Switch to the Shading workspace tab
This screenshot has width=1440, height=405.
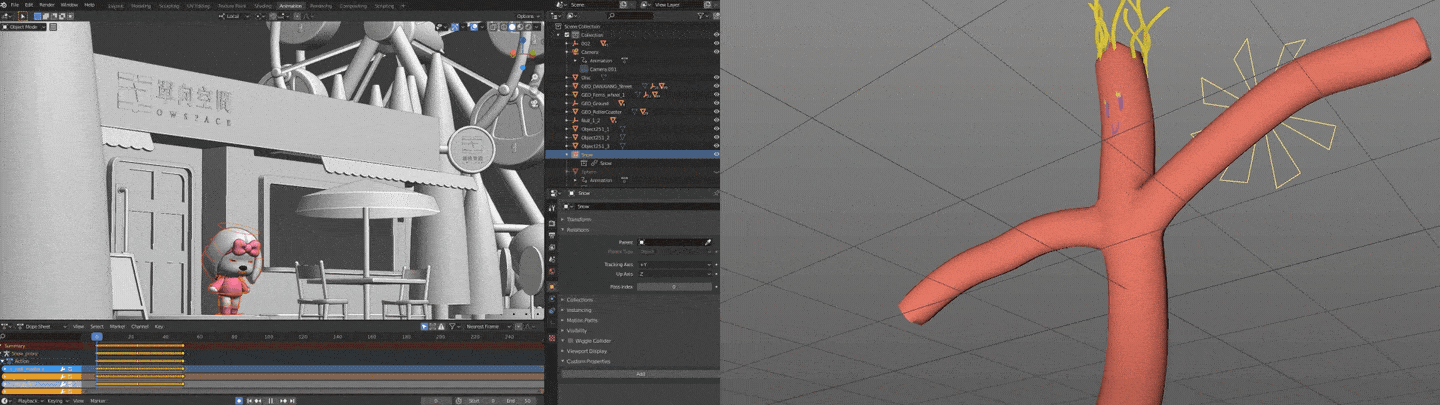(263, 6)
